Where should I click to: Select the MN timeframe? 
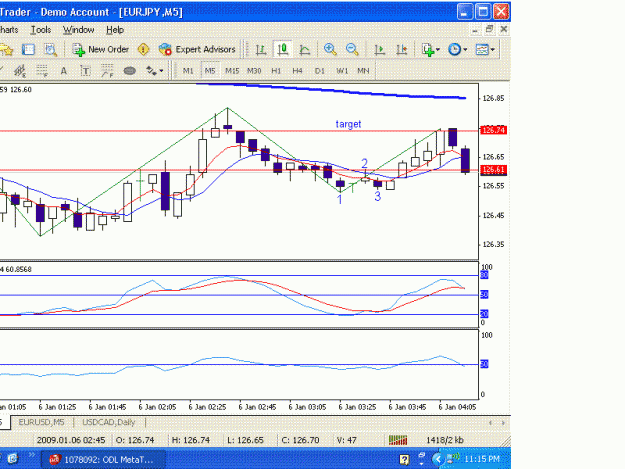[363, 71]
